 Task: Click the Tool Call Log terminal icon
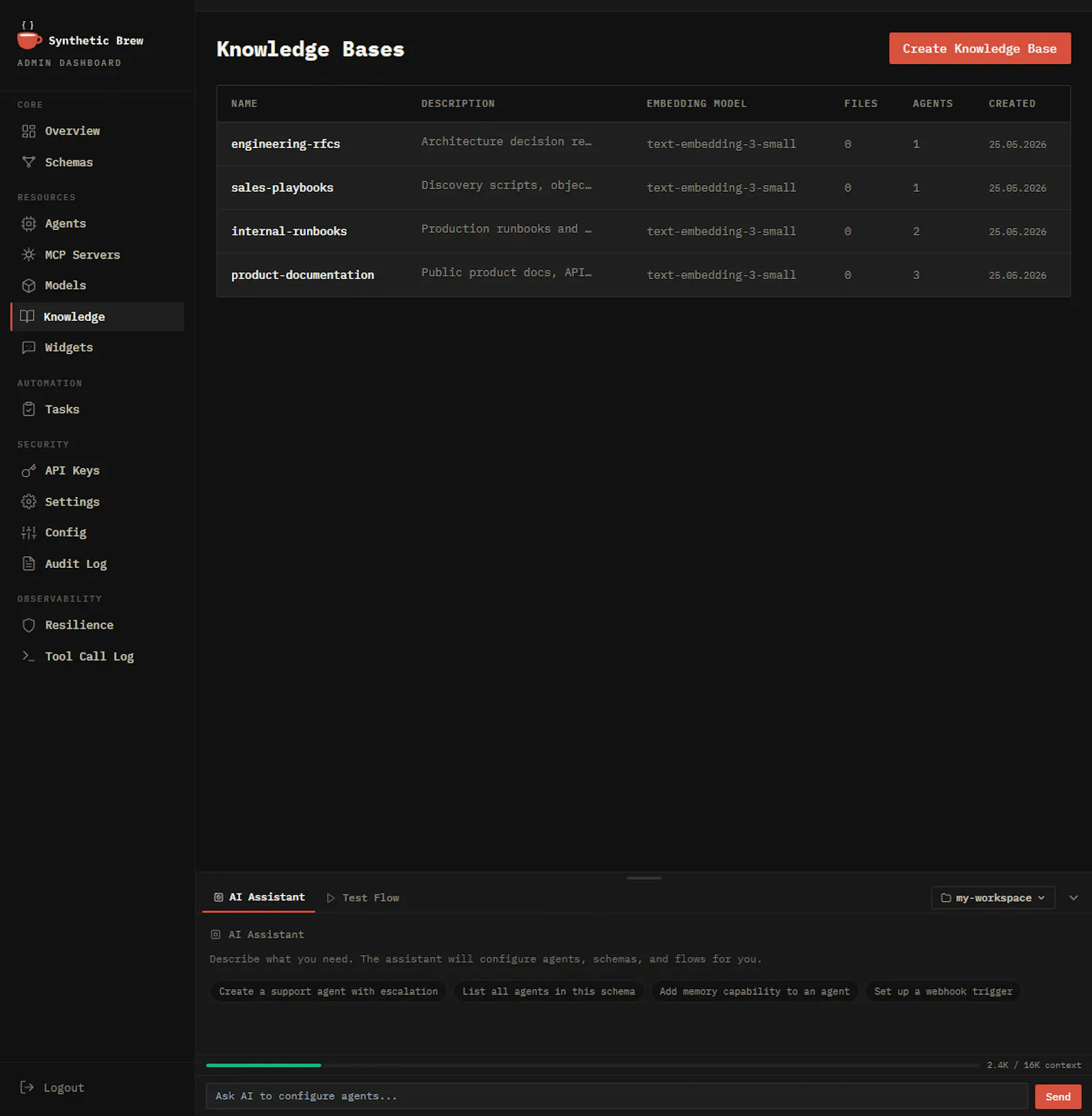29,656
